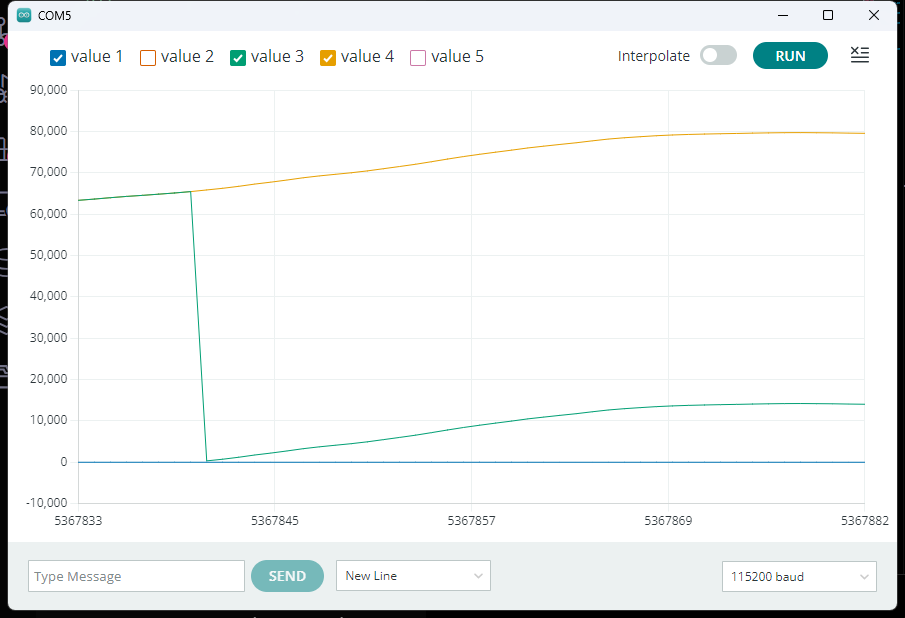
Task: Enable the value 2 checkbox
Action: [x=148, y=57]
